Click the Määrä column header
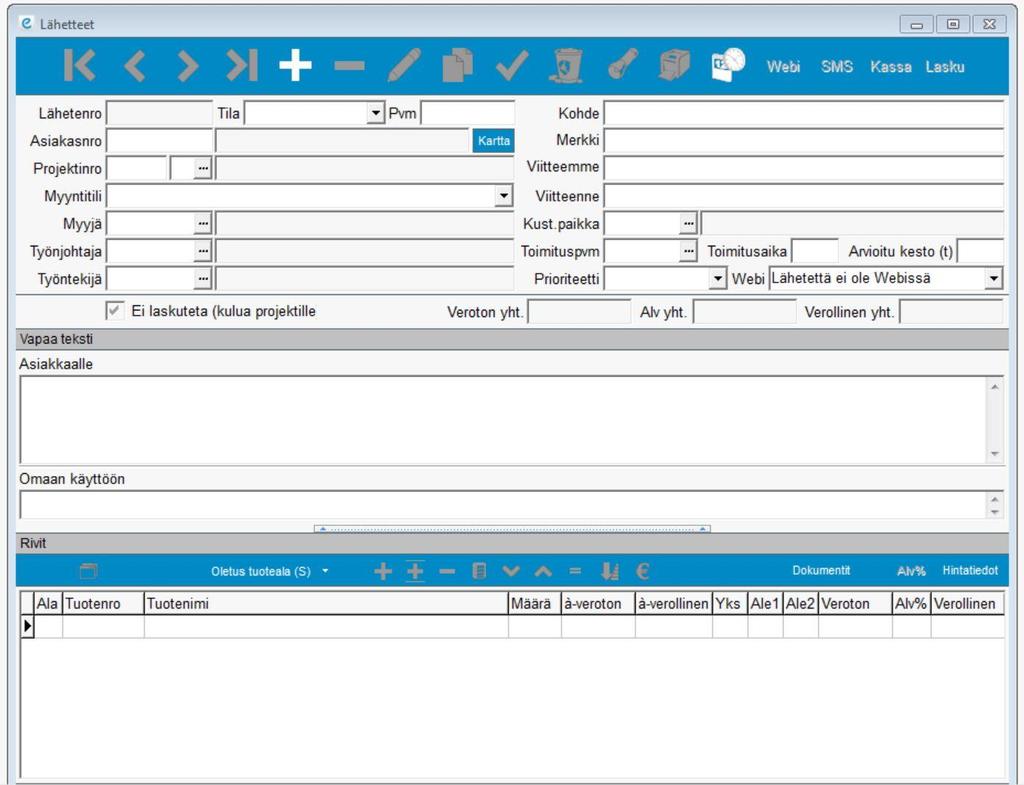This screenshot has width=1024, height=785. pyautogui.click(x=535, y=603)
